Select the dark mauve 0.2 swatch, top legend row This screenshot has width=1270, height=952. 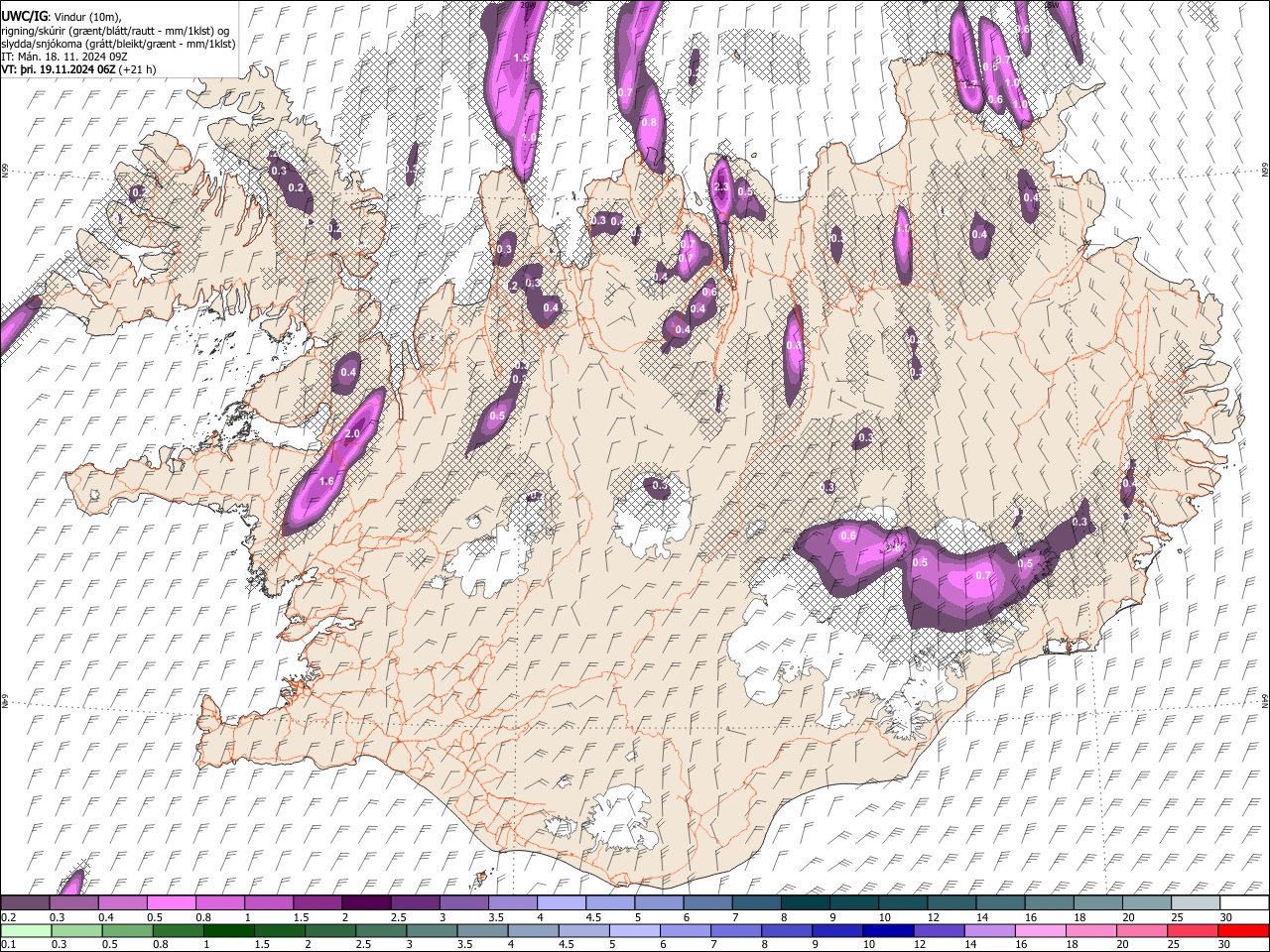coord(26,903)
